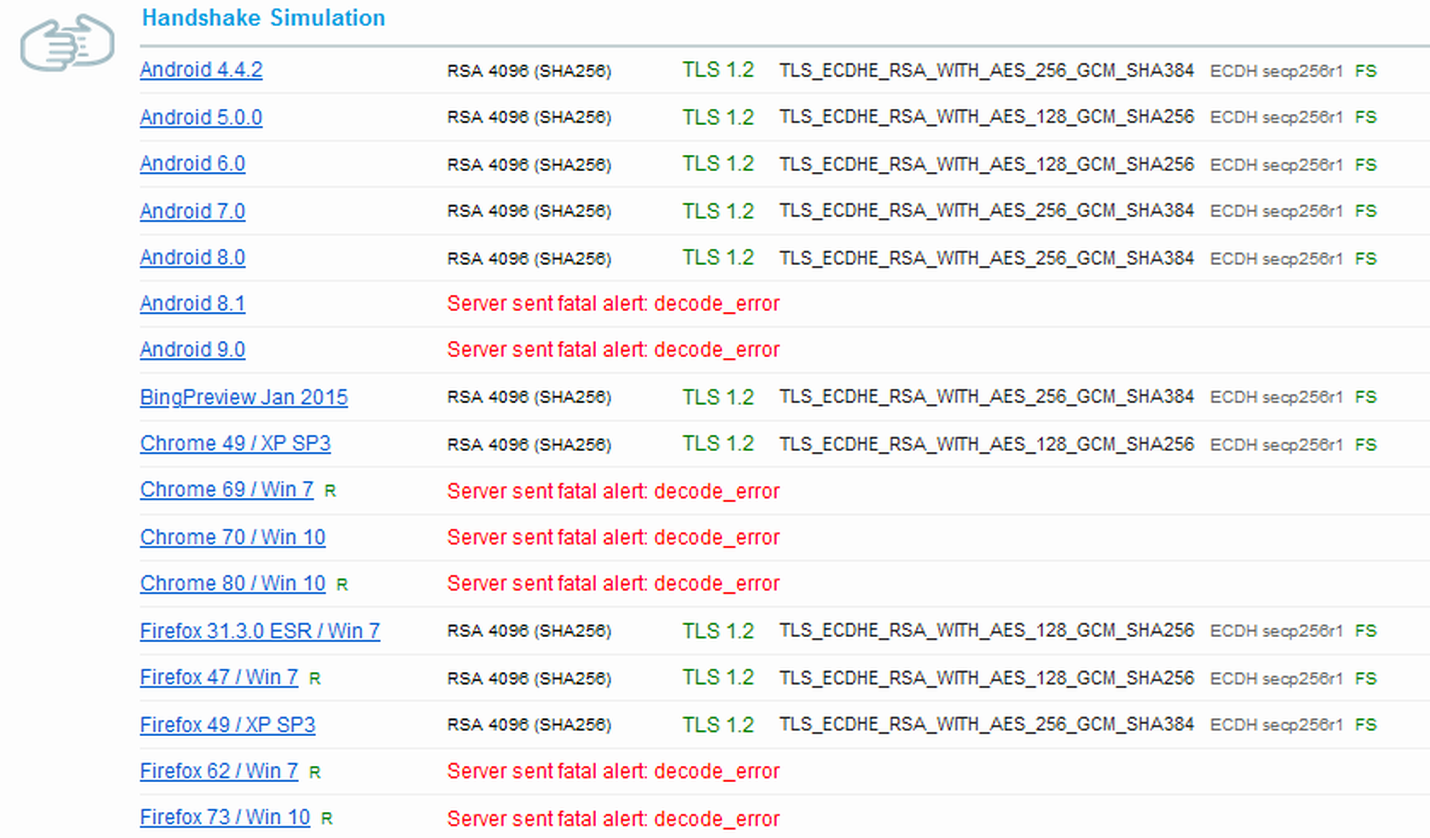
Task: Open the Chrome 70 / Win 10 link
Action: 233,537
